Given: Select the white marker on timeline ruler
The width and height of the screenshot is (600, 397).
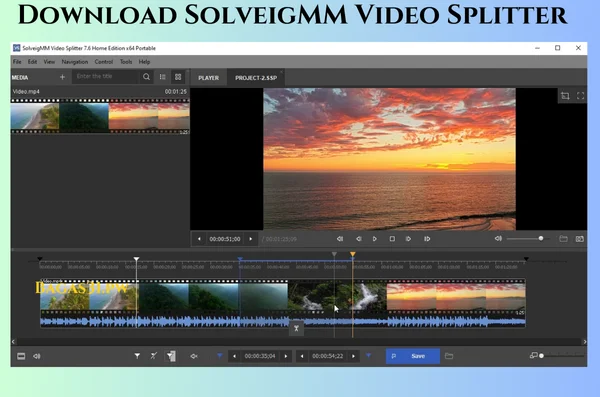Looking at the screenshot, I should pos(136,259).
